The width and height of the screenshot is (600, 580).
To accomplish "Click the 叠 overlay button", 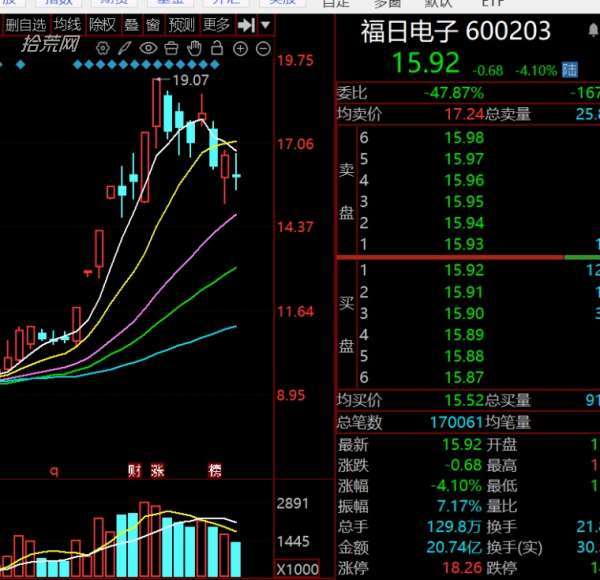I will point(132,25).
